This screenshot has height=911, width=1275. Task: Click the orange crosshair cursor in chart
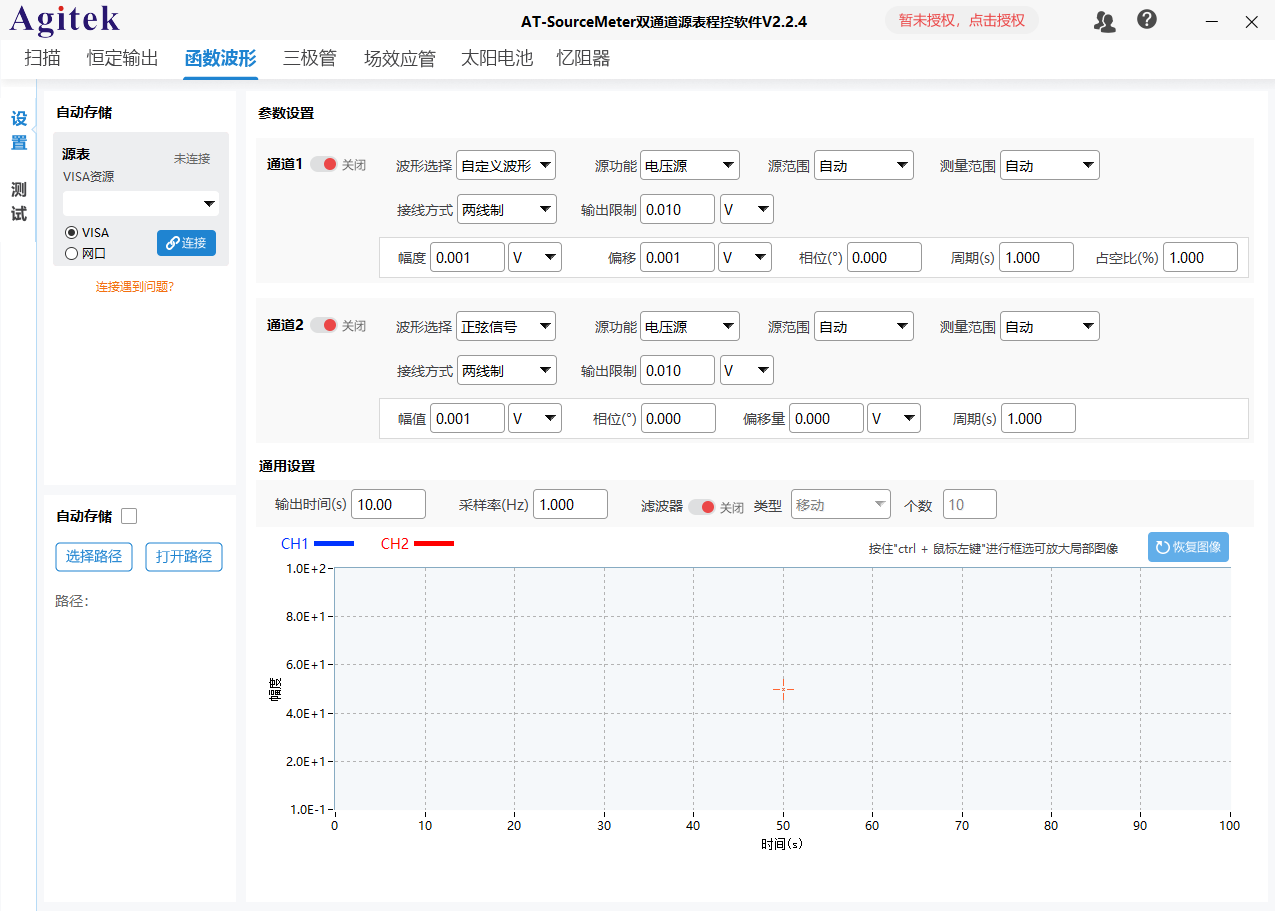pos(783,689)
